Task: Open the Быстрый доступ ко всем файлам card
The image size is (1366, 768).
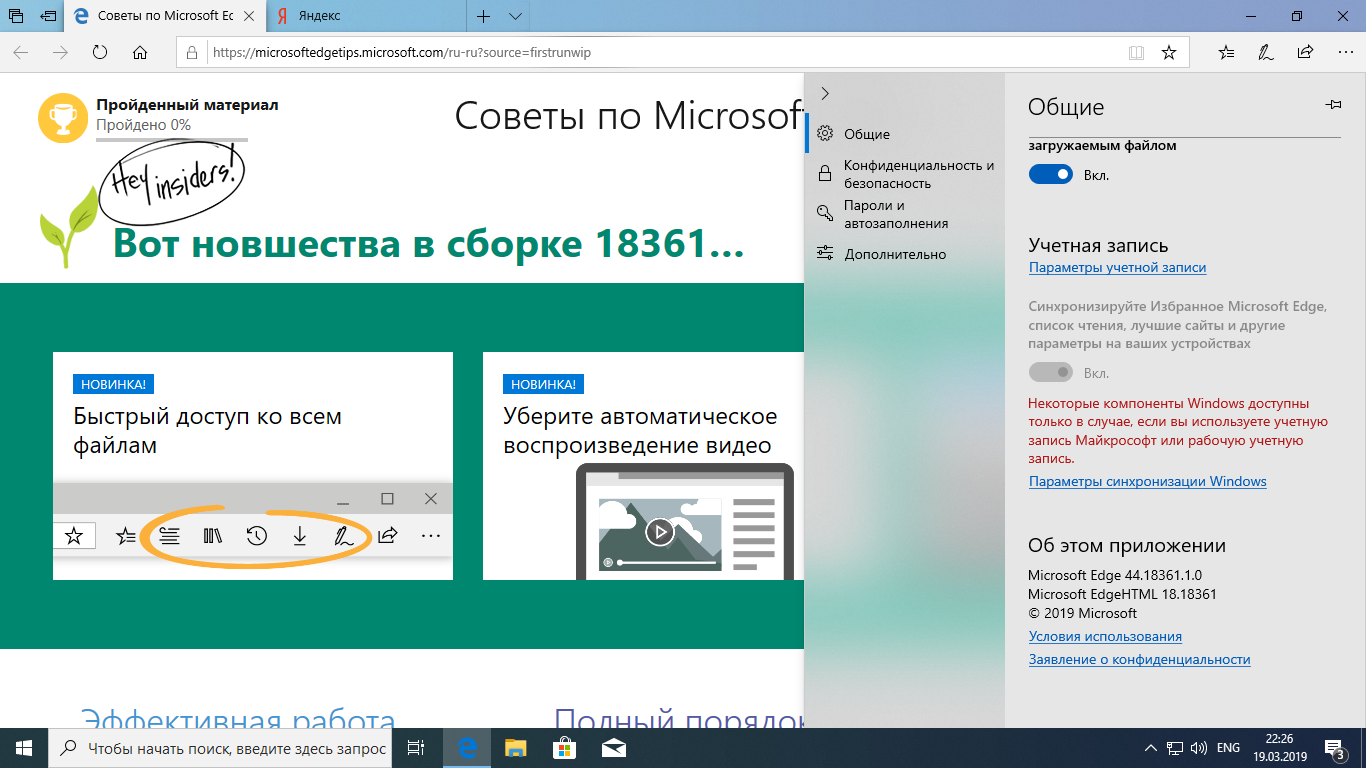Action: [253, 466]
